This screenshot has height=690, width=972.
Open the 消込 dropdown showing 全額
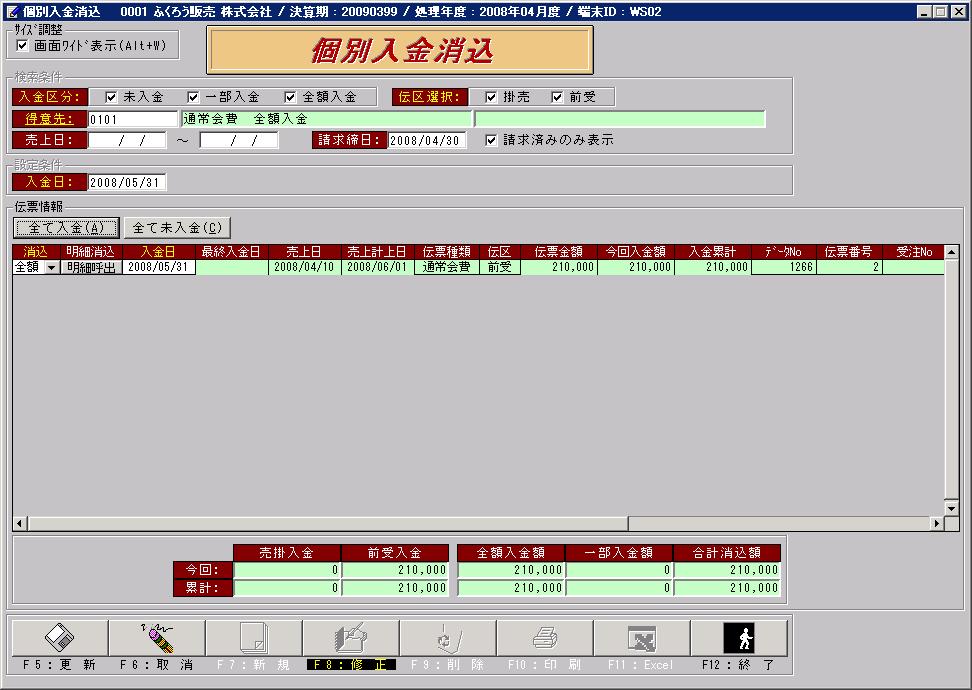point(52,268)
